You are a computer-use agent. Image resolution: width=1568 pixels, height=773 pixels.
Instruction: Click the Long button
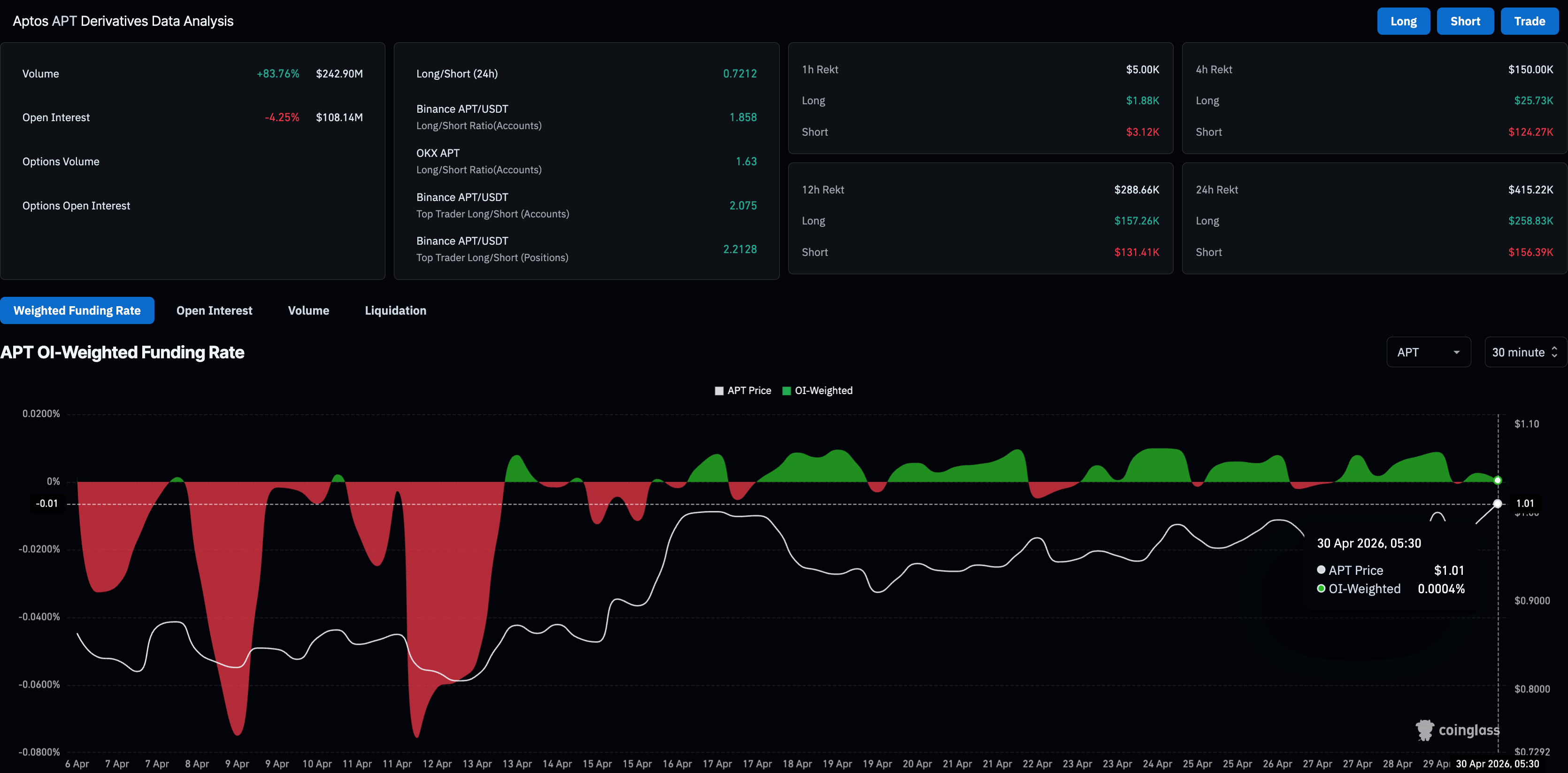click(x=1403, y=21)
